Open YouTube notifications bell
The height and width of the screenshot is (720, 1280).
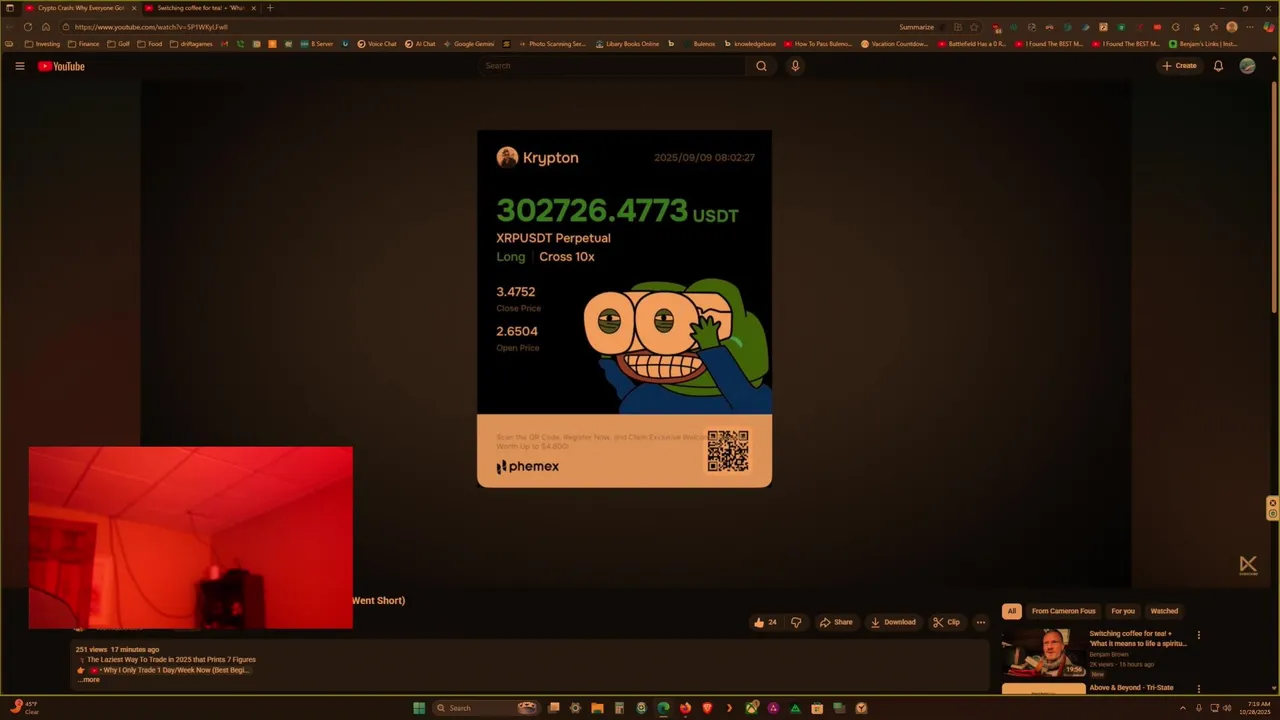(x=1218, y=66)
